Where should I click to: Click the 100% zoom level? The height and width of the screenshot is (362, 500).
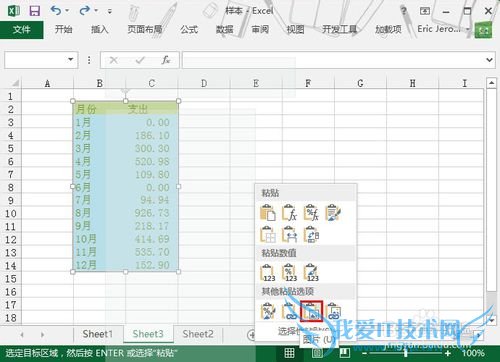click(x=473, y=353)
